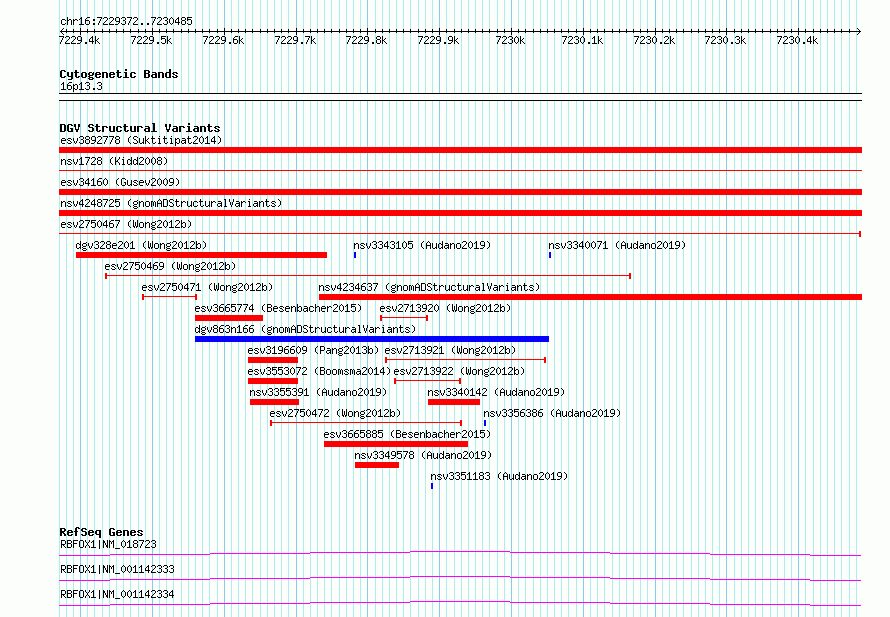
Task: Open esv3665885 (Besenbacher2015) label
Action: click(407, 434)
